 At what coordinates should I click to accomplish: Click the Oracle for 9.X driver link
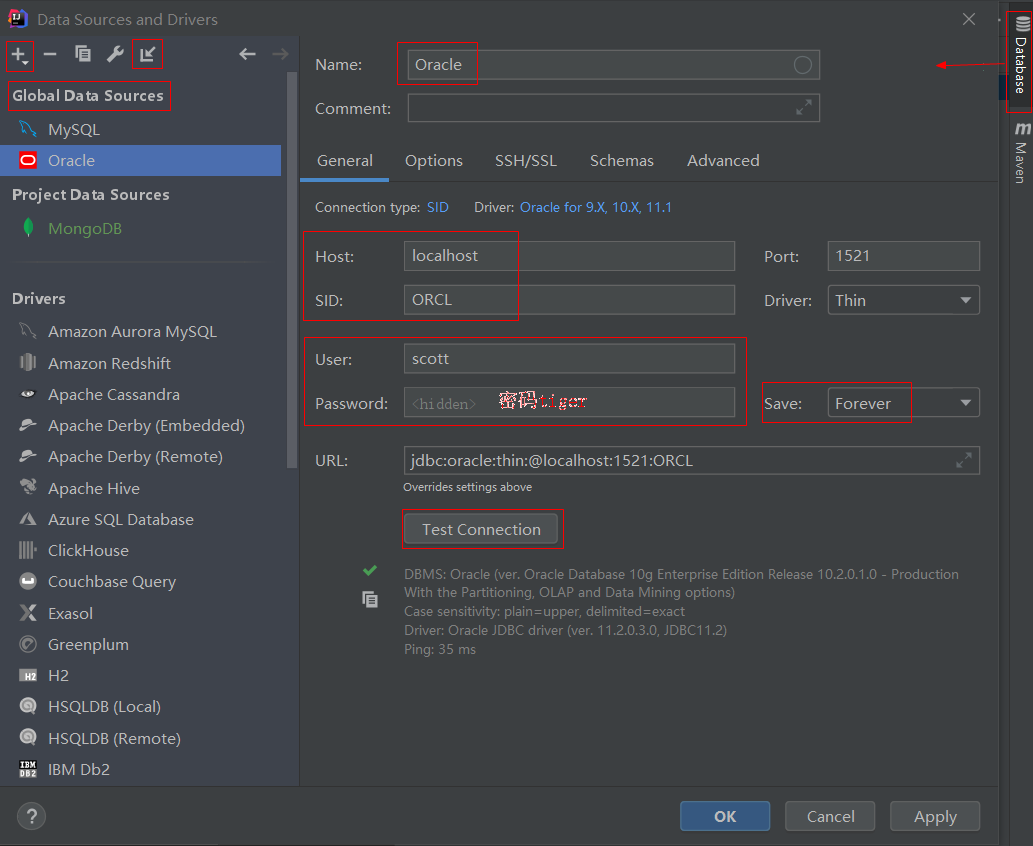pos(596,208)
